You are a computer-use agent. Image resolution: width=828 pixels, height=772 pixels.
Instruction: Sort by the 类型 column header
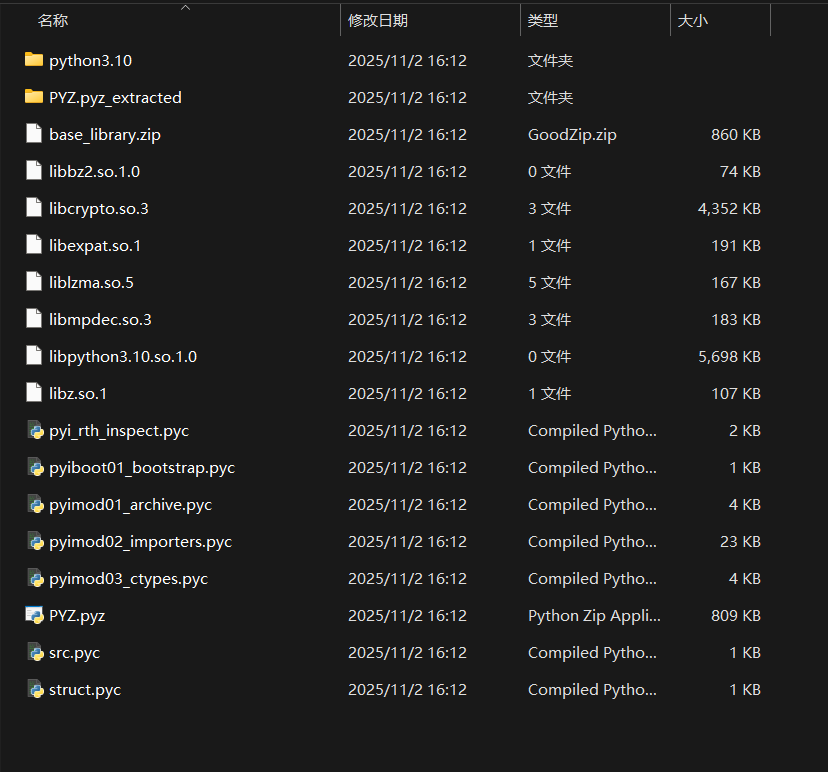pos(543,20)
